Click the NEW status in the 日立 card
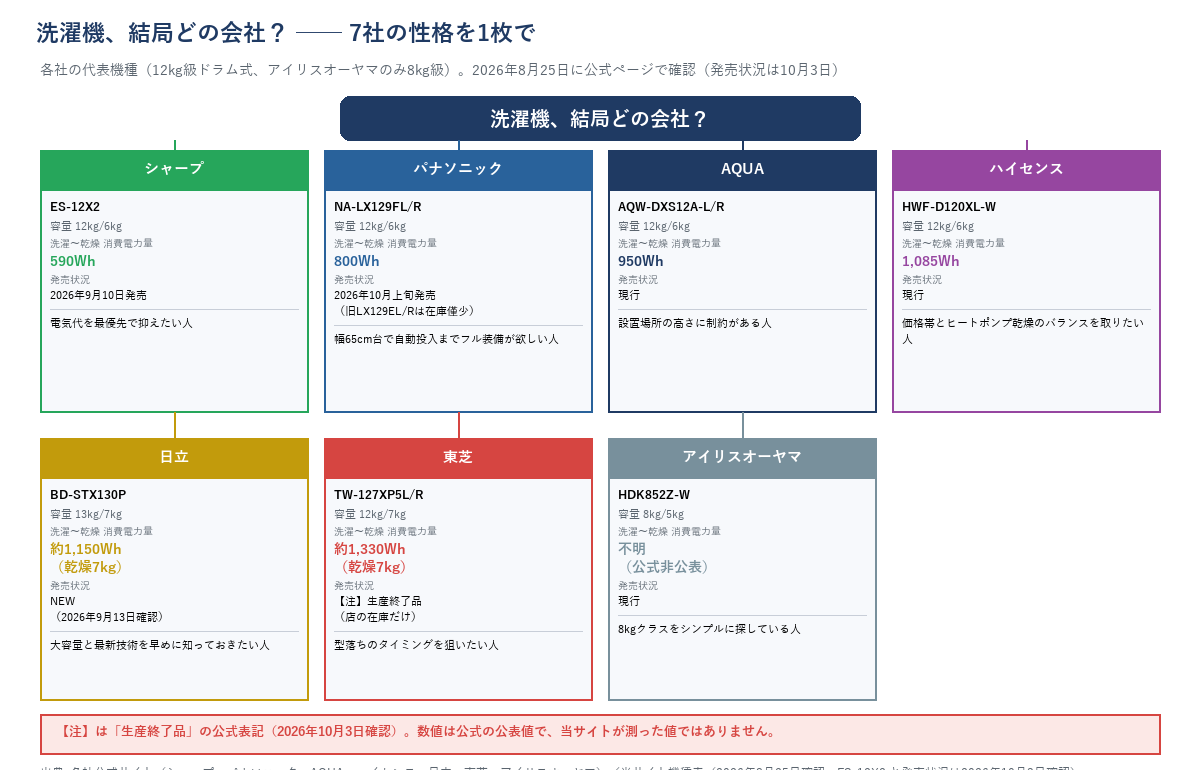1200x770 pixels. coord(63,601)
